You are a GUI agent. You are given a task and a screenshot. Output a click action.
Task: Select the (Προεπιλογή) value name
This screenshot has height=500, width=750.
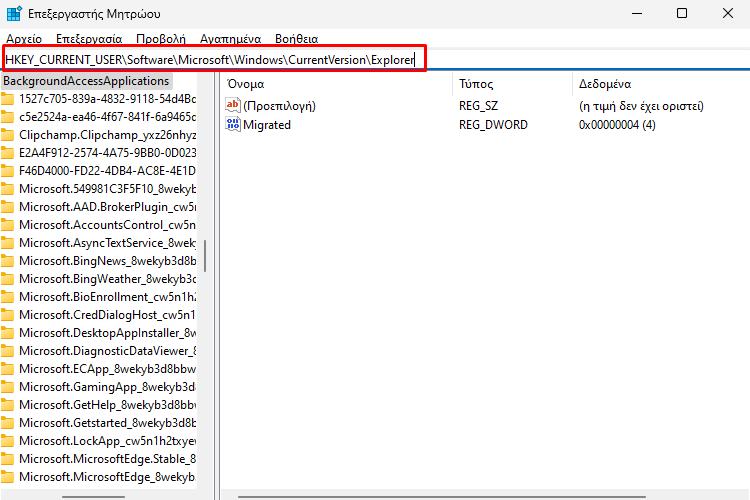pyautogui.click(x=279, y=106)
